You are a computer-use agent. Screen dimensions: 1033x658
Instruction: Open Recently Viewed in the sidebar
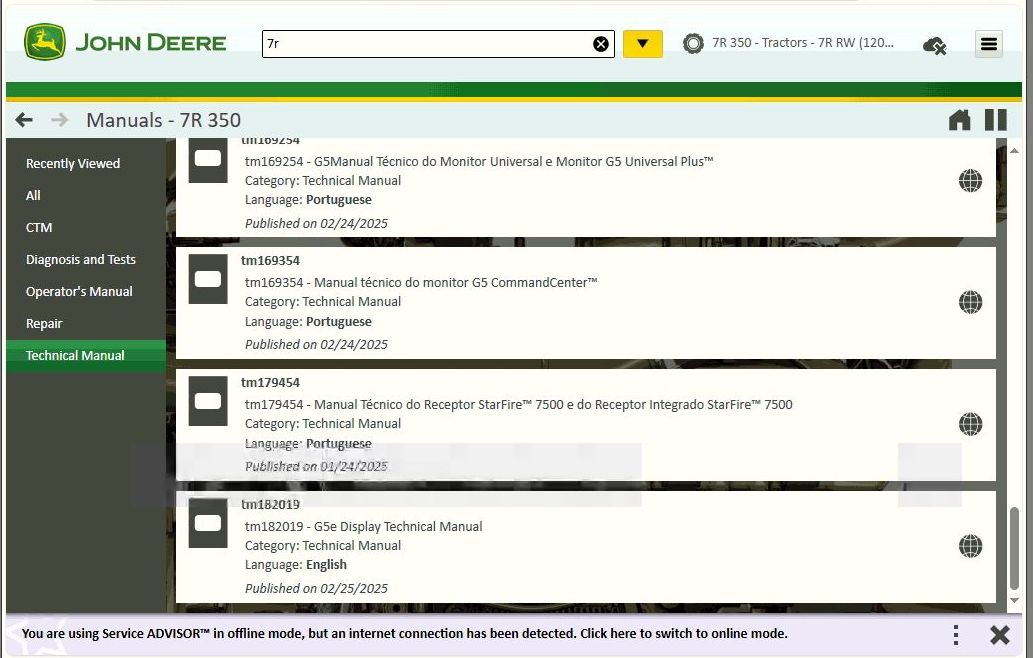tap(86, 163)
